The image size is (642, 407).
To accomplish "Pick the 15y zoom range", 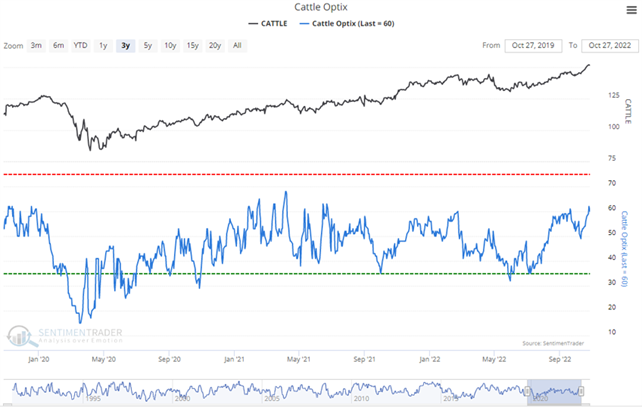I will [x=192, y=45].
